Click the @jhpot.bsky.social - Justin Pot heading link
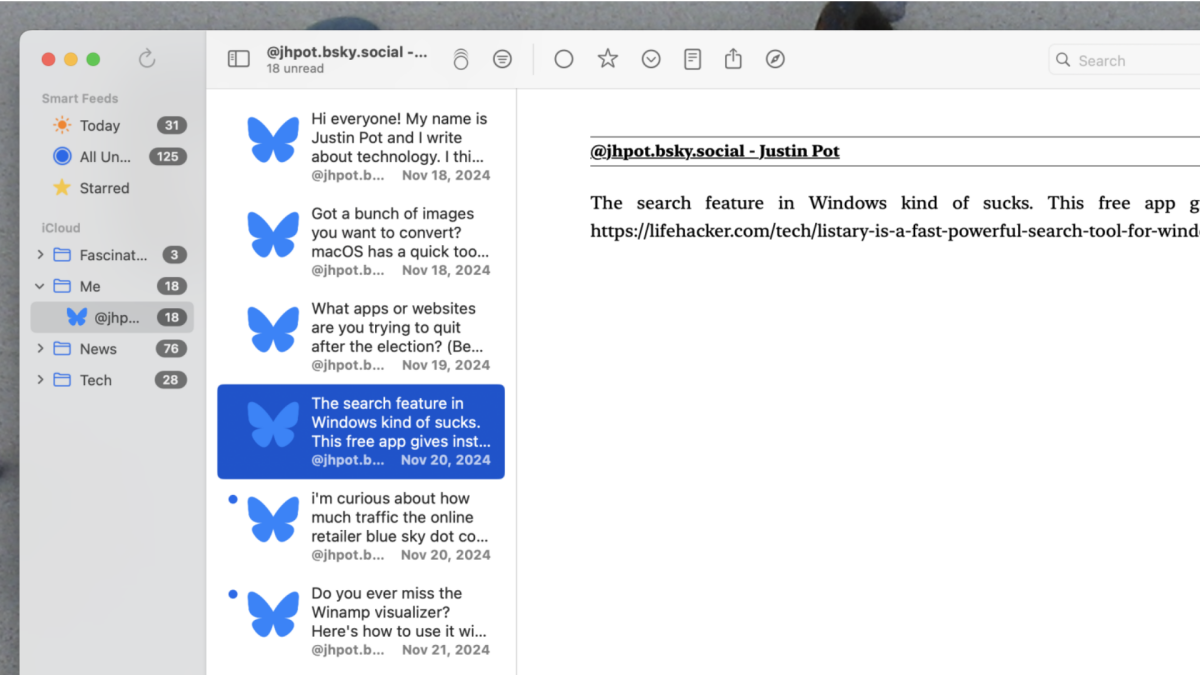 (x=715, y=151)
